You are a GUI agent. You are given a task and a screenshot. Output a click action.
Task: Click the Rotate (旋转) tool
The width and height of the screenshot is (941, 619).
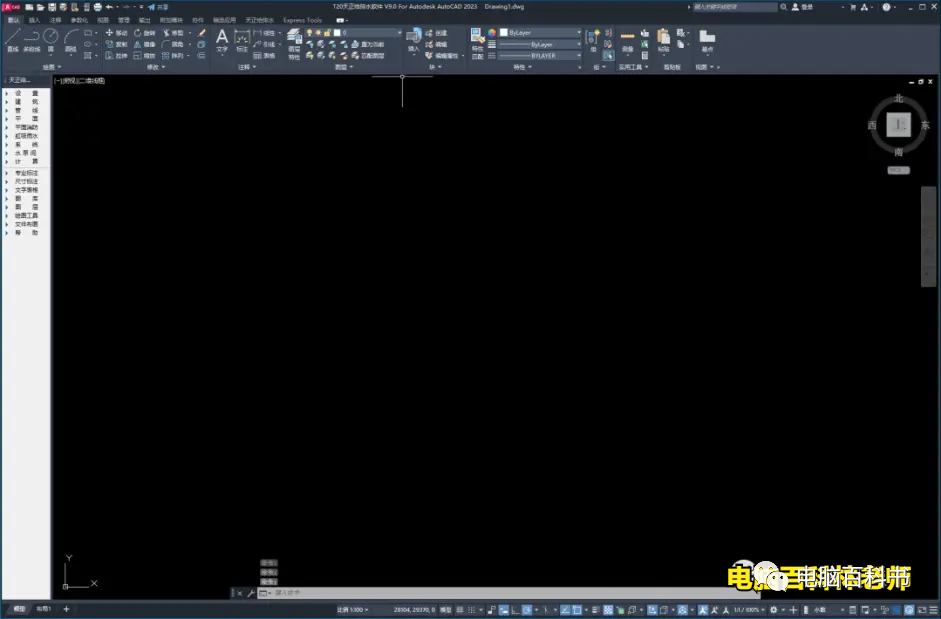pos(144,32)
